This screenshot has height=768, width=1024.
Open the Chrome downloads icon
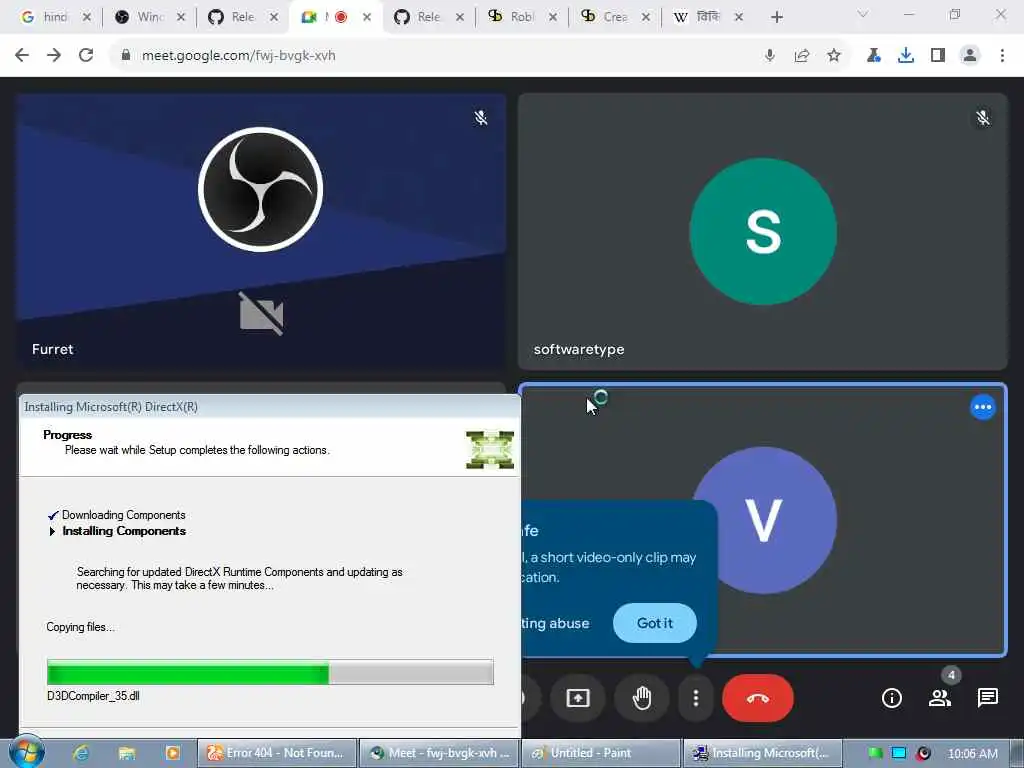tap(906, 56)
